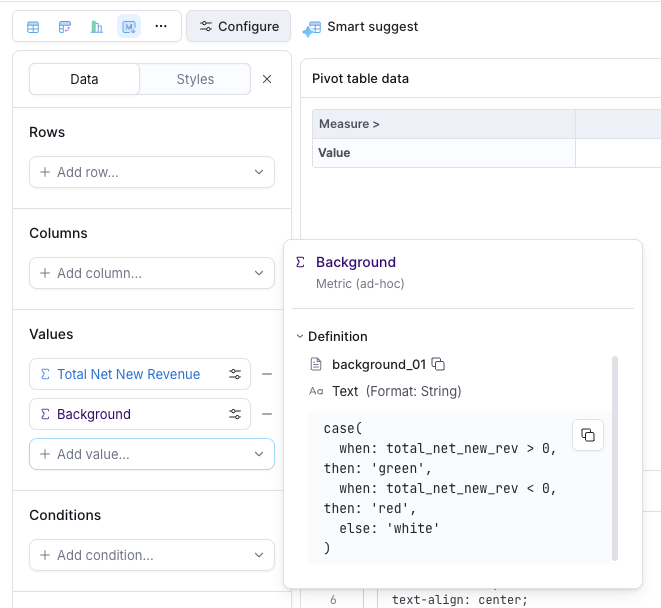This screenshot has width=661, height=608.
Task: Remove the Background value
Action: tap(267, 414)
